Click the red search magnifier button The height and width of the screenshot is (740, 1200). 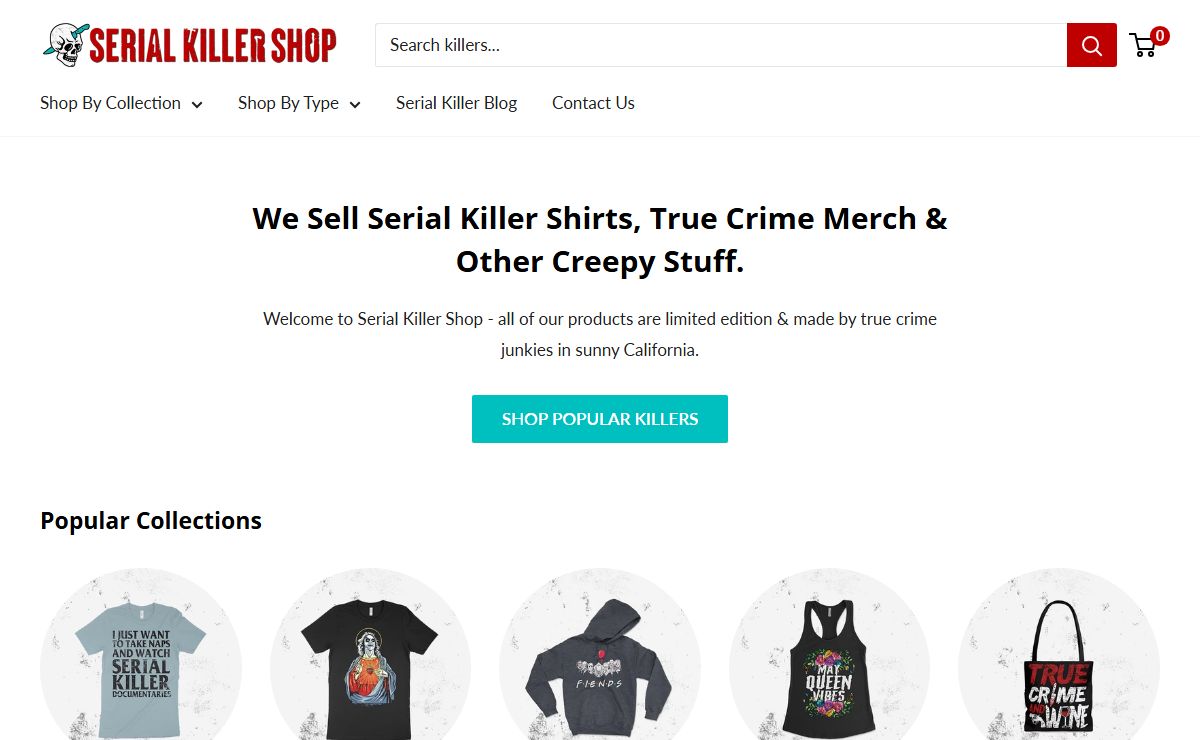pos(1091,45)
